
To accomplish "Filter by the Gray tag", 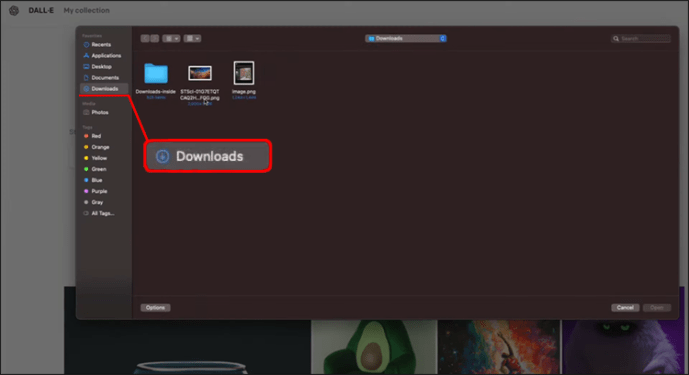I will 94,202.
